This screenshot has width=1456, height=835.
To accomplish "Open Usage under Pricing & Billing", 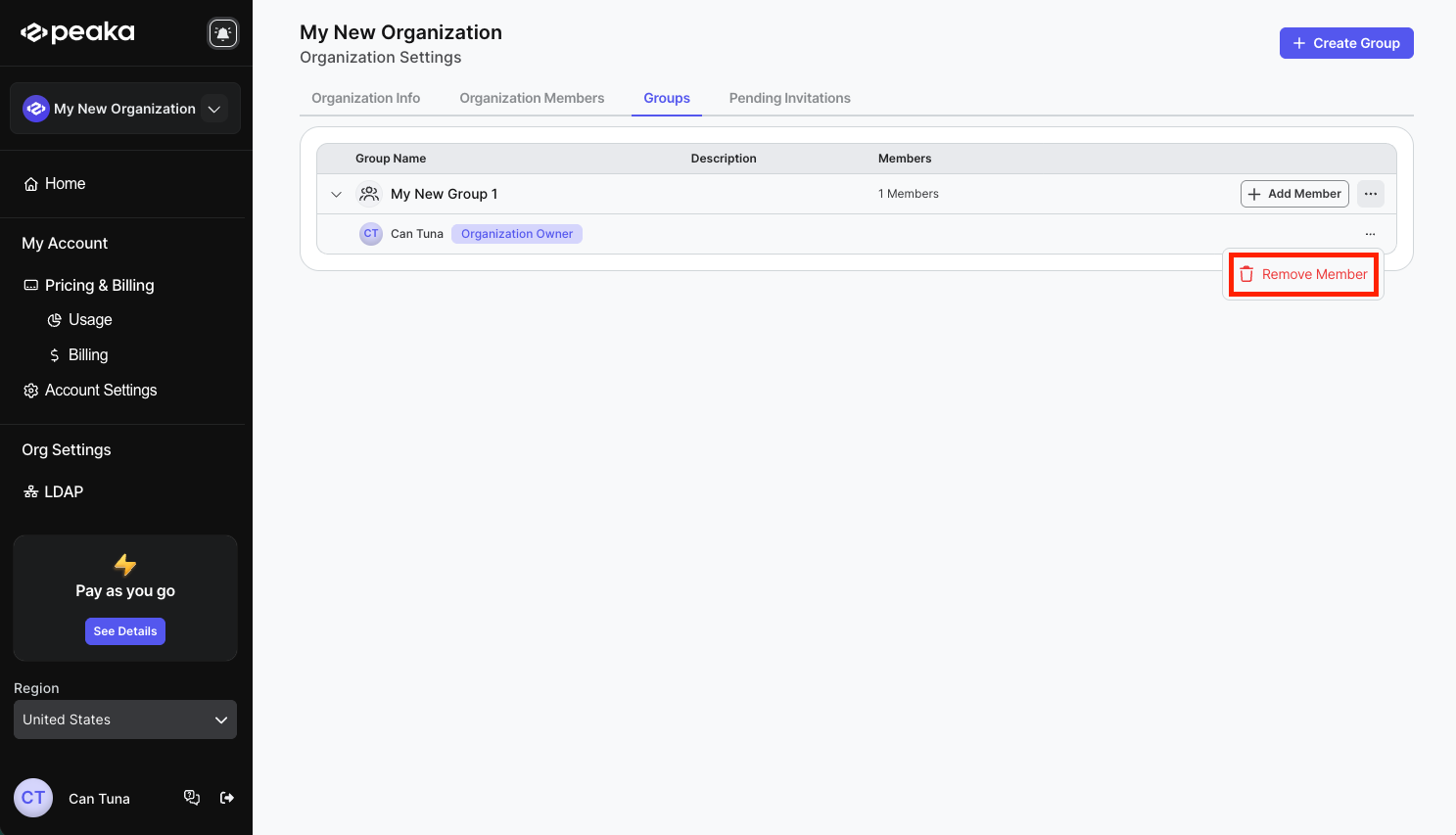I will (90, 320).
